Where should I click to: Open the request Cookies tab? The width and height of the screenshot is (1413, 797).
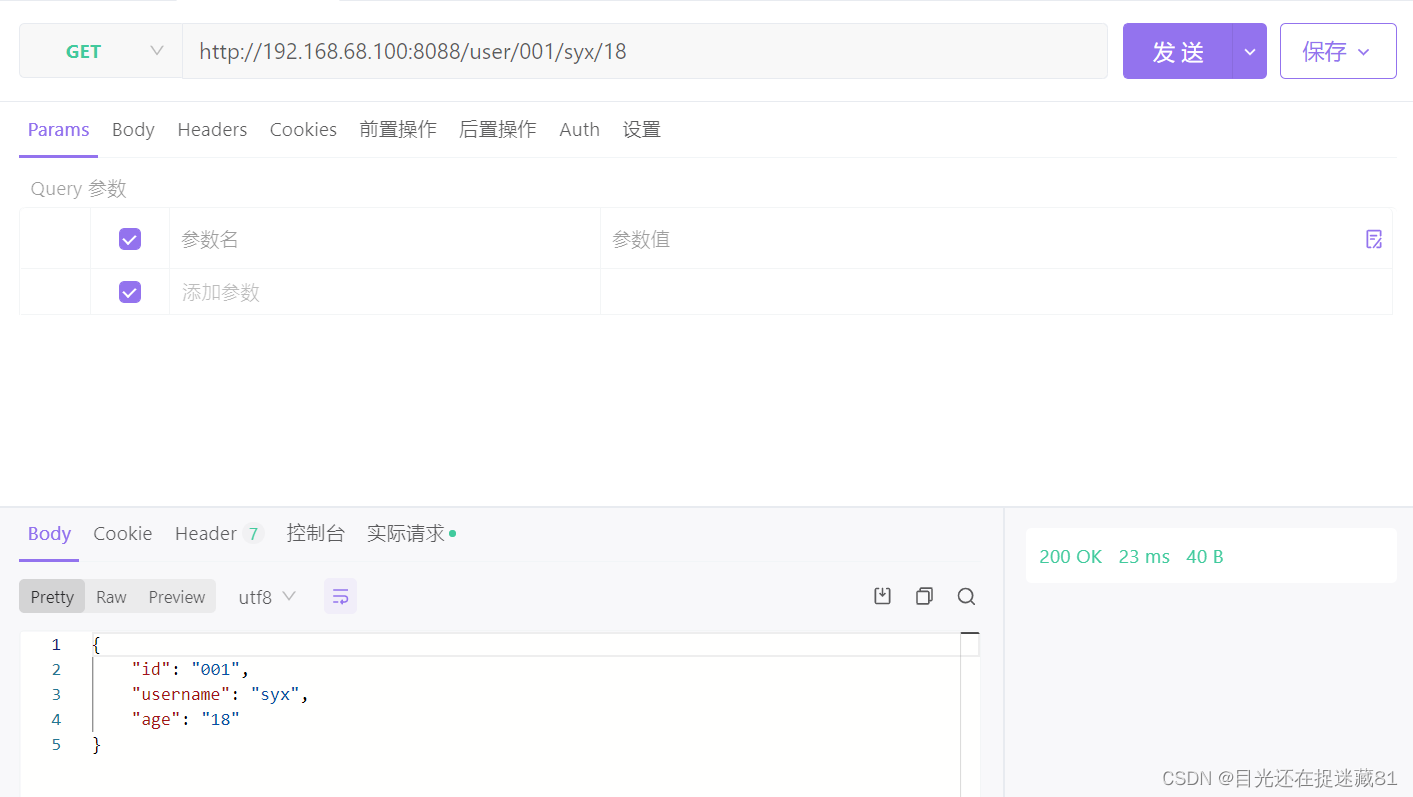pos(303,130)
